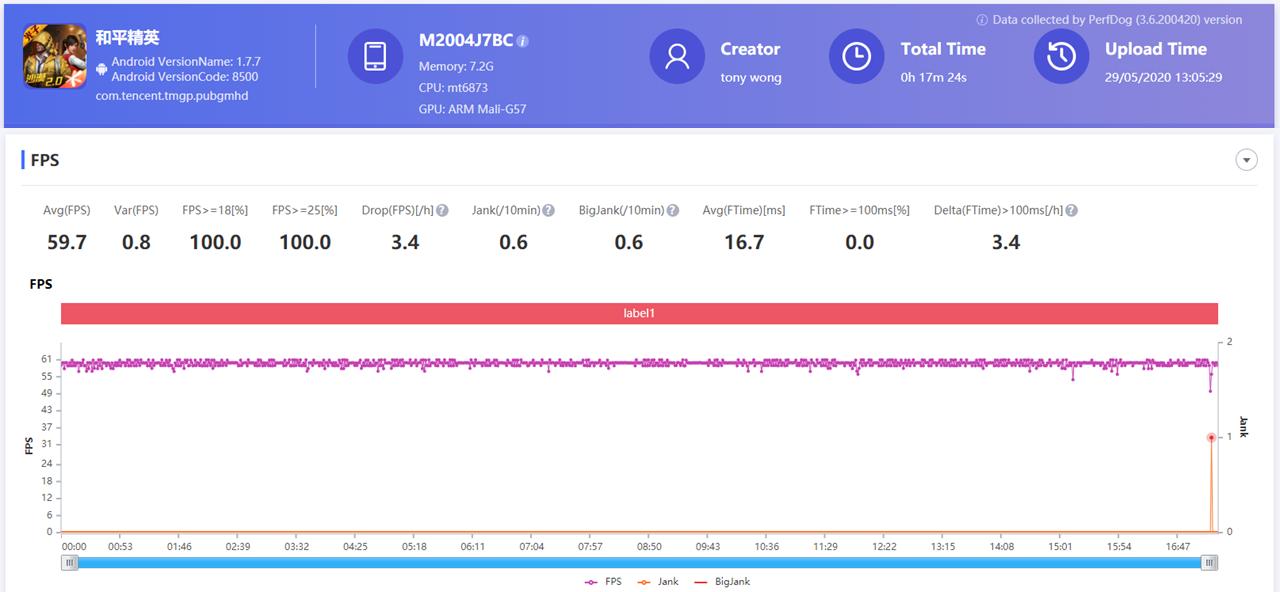Click the Jank(/10min) value 0.6
Image resolution: width=1280 pixels, height=592 pixels.
(x=514, y=242)
